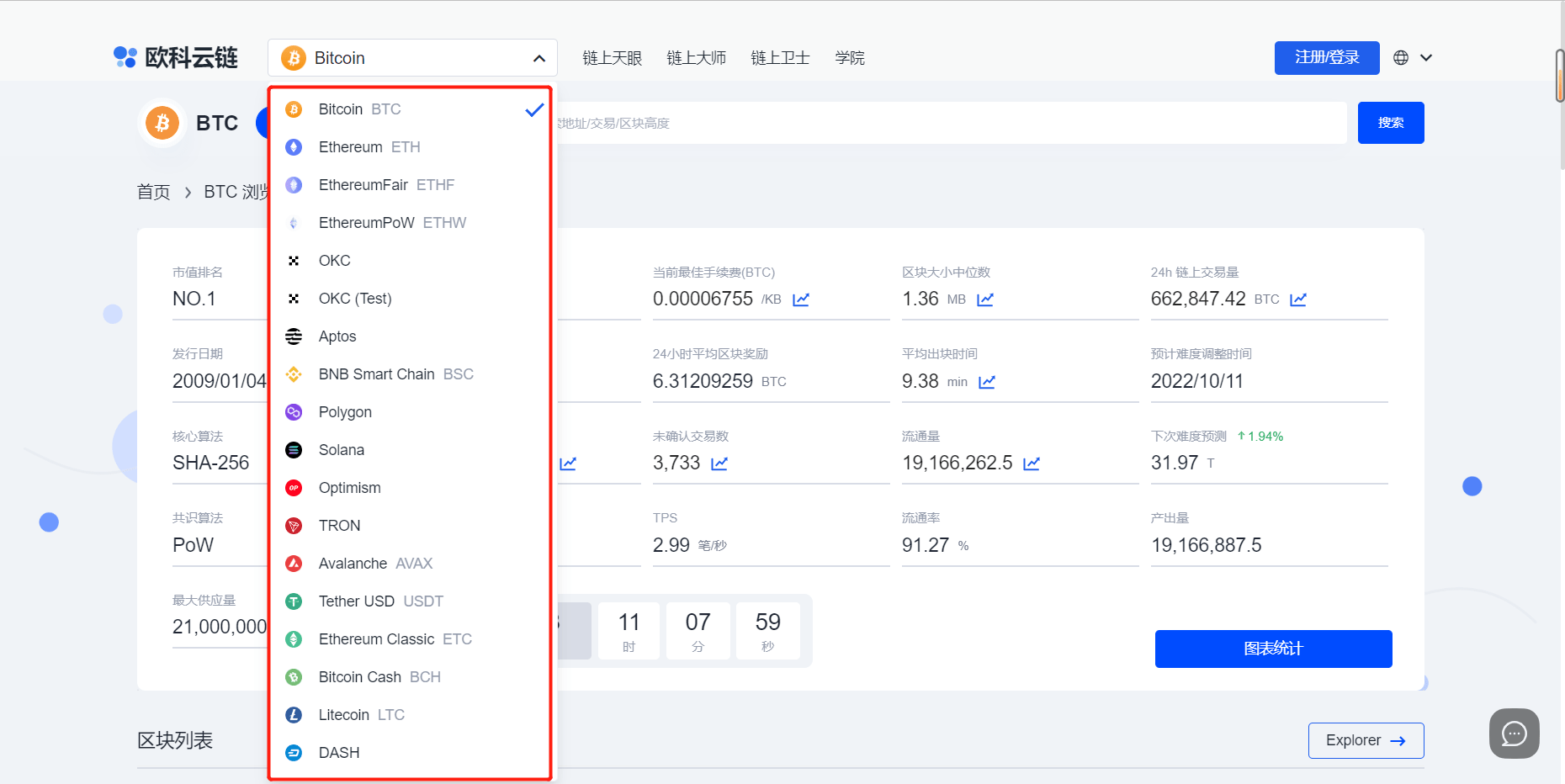This screenshot has width=1565, height=784.
Task: Click the Solana logo icon
Action: click(x=294, y=450)
